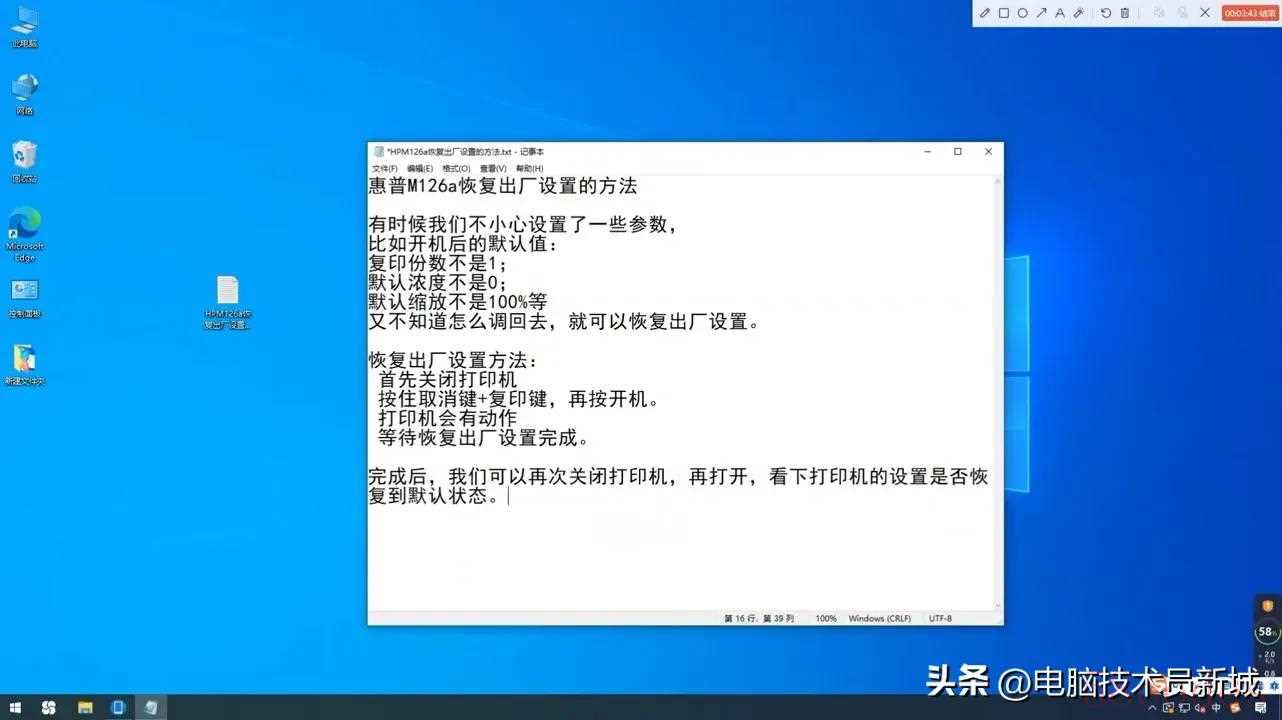Image resolution: width=1282 pixels, height=720 pixels.
Task: Click the Notepad scrollbar up arrow
Action: pyautogui.click(x=996, y=182)
